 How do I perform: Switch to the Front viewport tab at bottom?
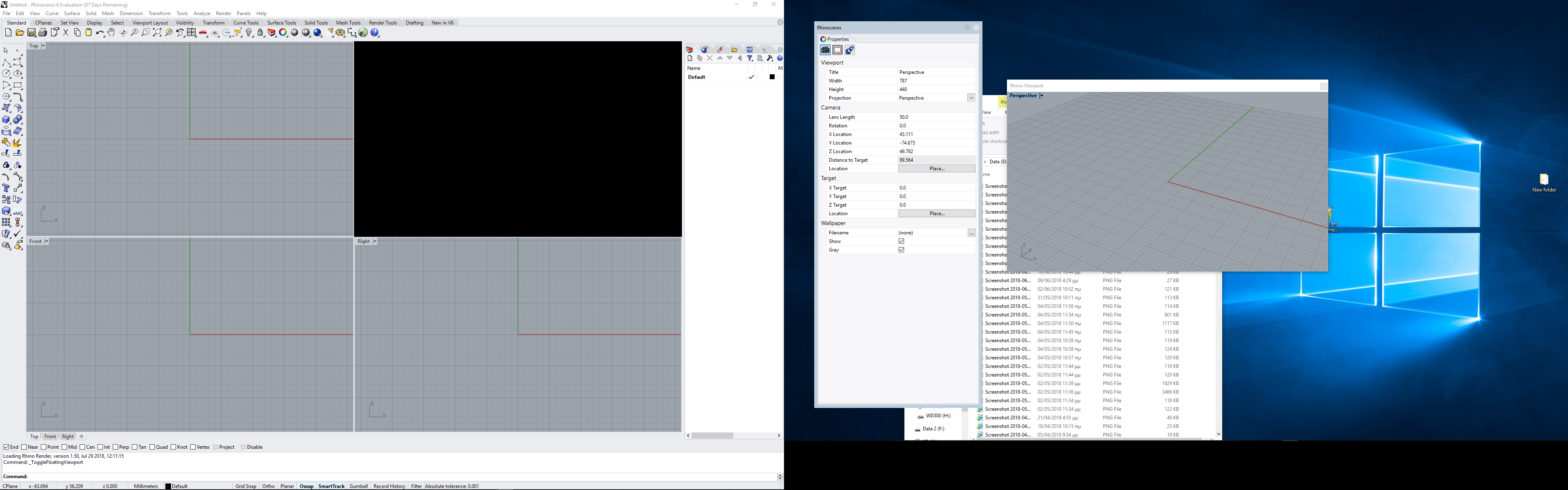tap(50, 437)
